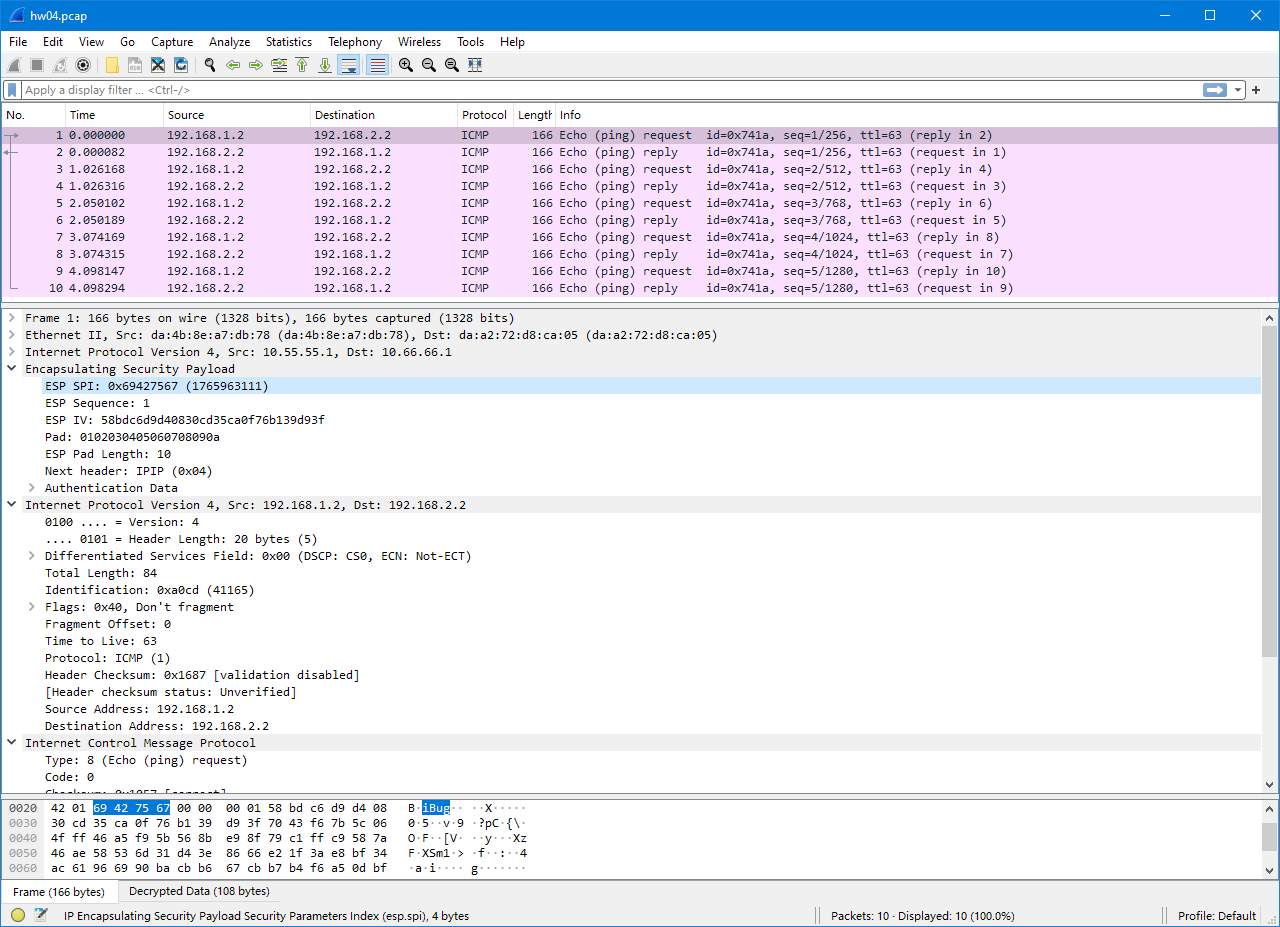Click the Protocol column header
This screenshot has width=1280, height=927.
pos(485,115)
